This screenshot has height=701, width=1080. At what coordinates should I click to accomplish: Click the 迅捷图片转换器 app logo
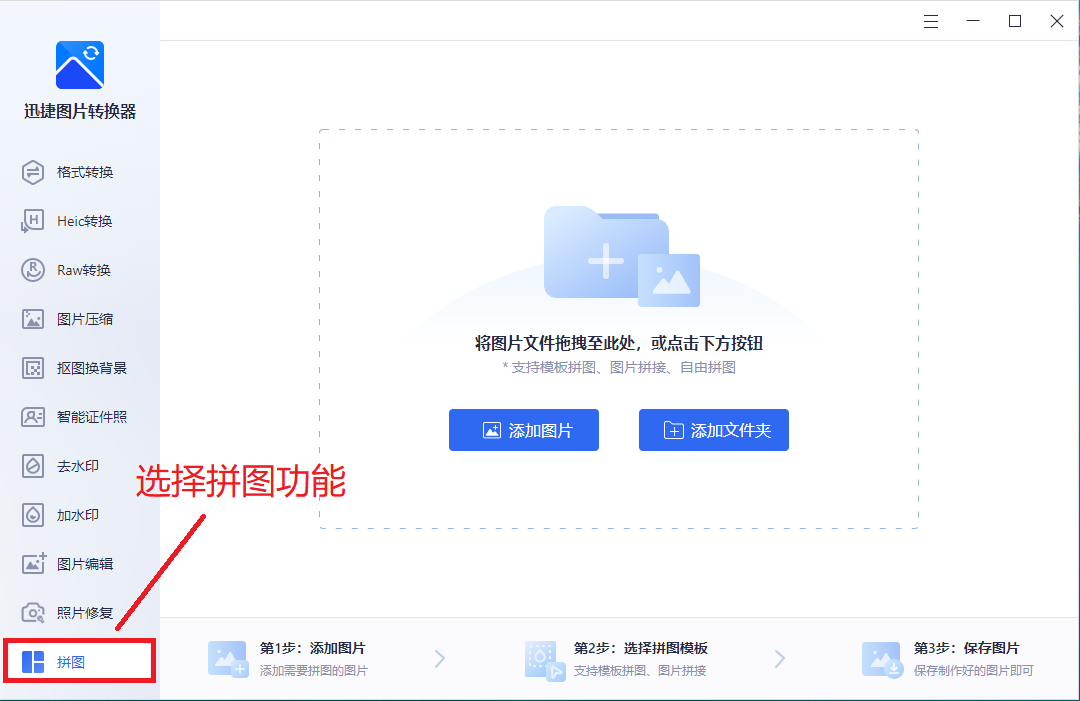(80, 65)
